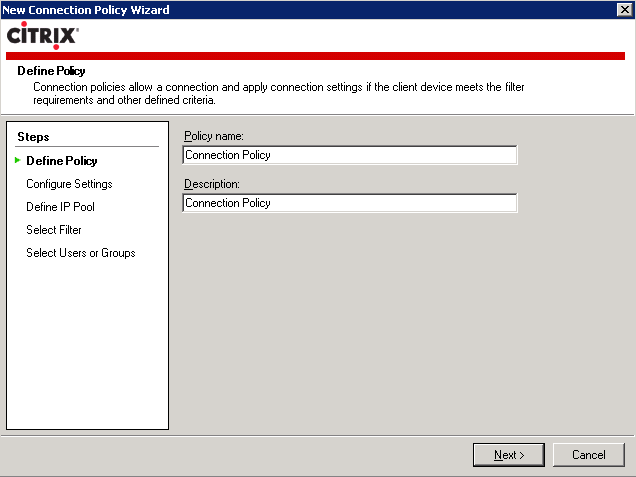Focus the Policy name text field
This screenshot has width=636, height=477.
click(x=350, y=155)
